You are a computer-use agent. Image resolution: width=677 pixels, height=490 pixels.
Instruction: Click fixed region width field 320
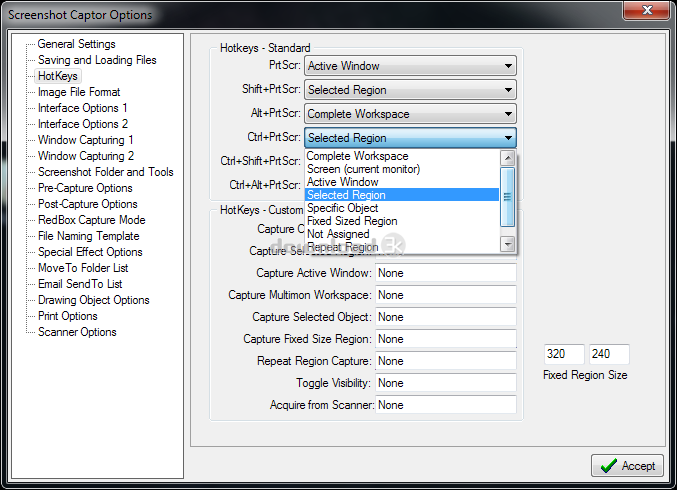coord(564,354)
